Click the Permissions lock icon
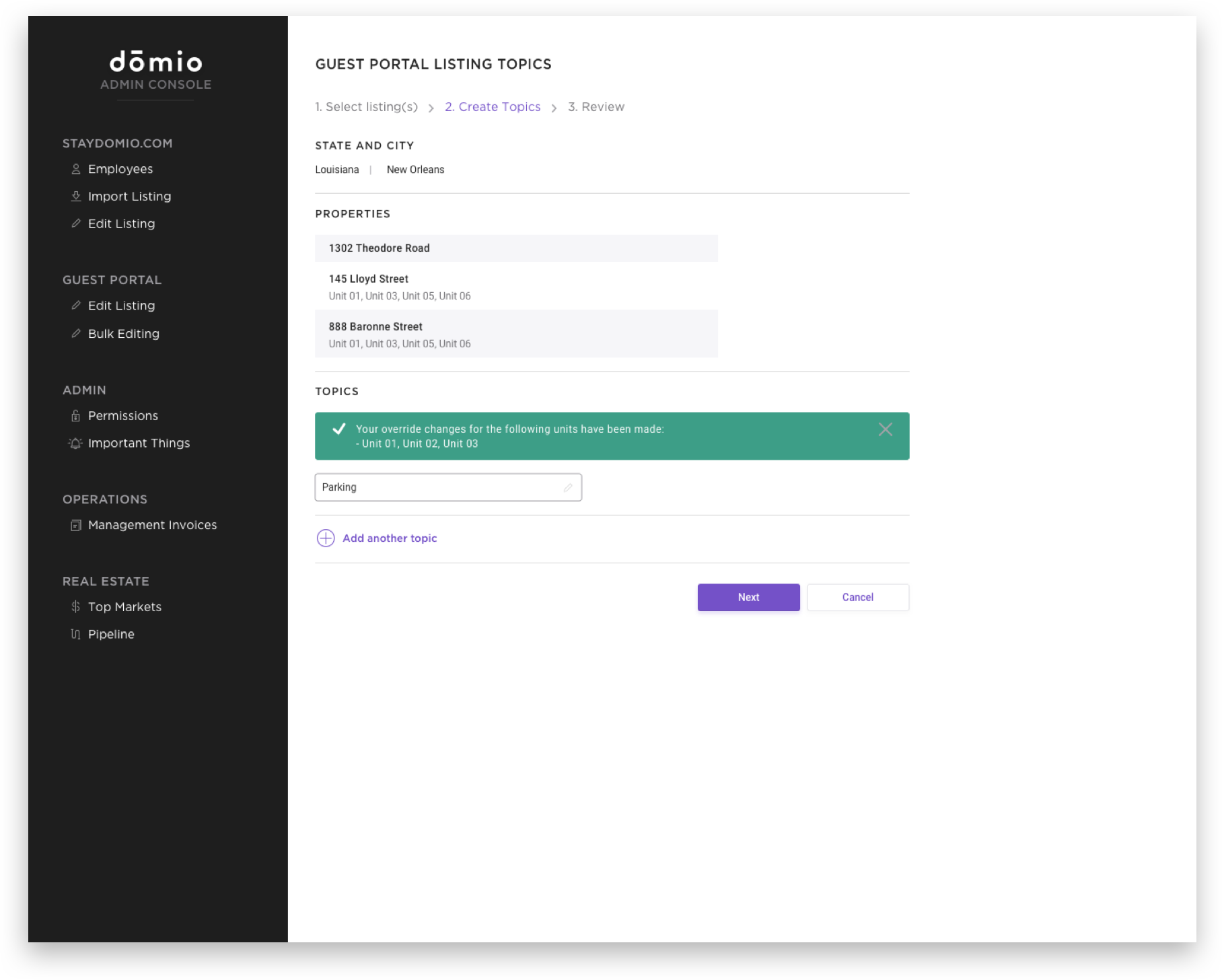 pos(76,415)
